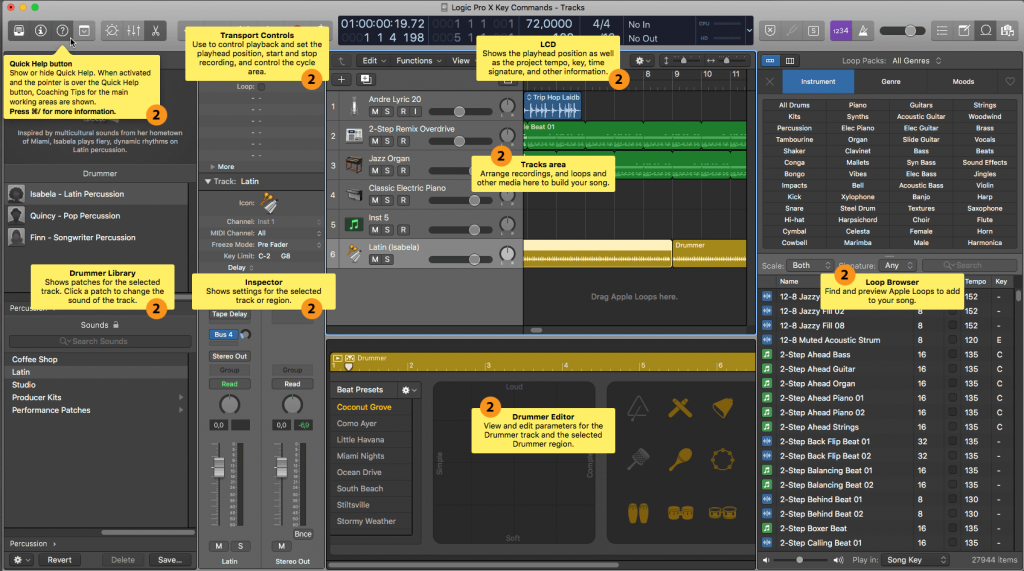
Task: Open the Edit menu in Tracks area
Action: pyautogui.click(x=374, y=61)
